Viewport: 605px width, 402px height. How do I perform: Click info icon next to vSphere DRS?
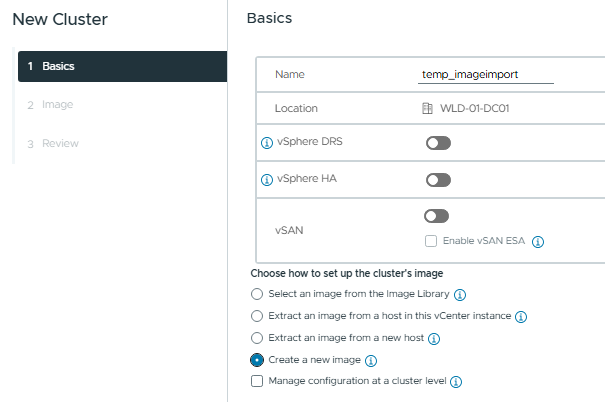coord(266,144)
